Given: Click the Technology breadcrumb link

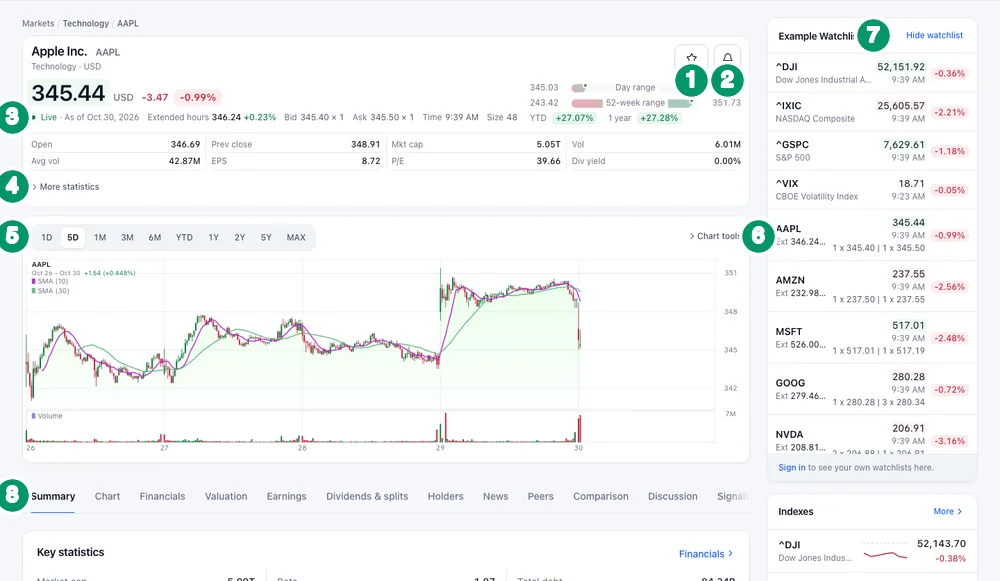Looking at the screenshot, I should 85,23.
